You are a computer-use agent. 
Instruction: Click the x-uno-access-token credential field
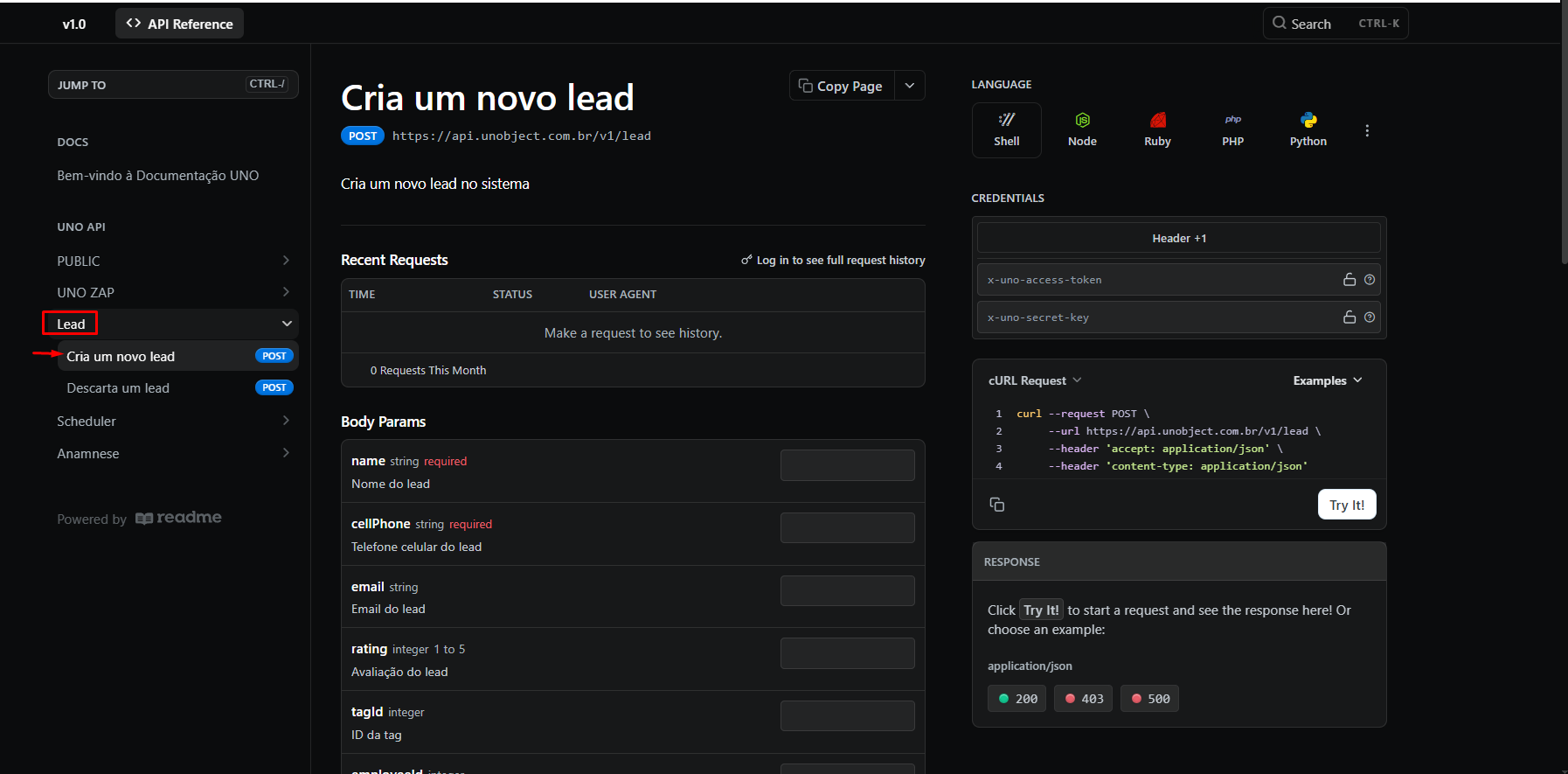tap(1178, 280)
